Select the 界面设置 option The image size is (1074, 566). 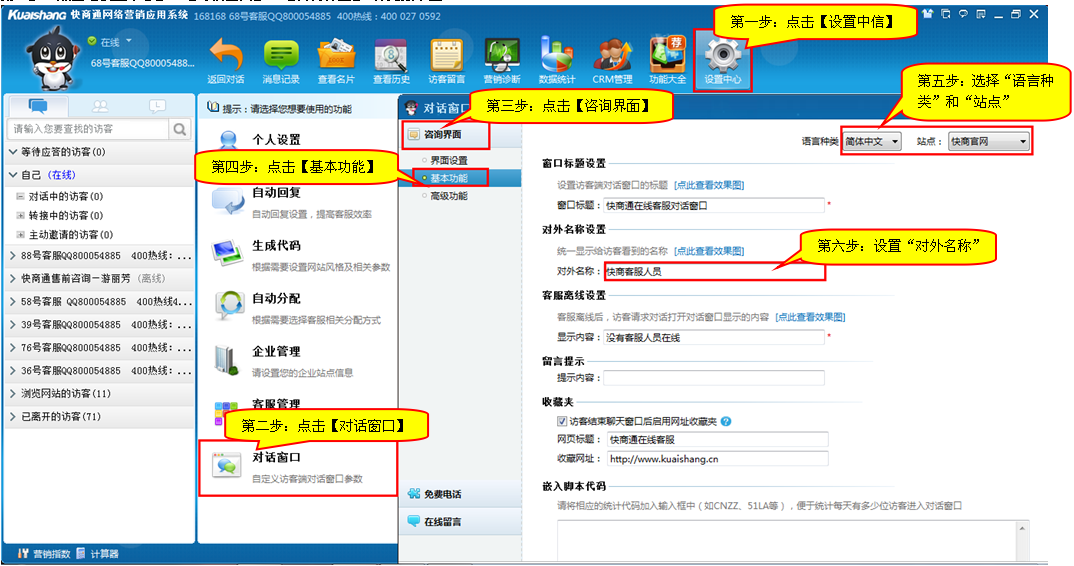448,160
